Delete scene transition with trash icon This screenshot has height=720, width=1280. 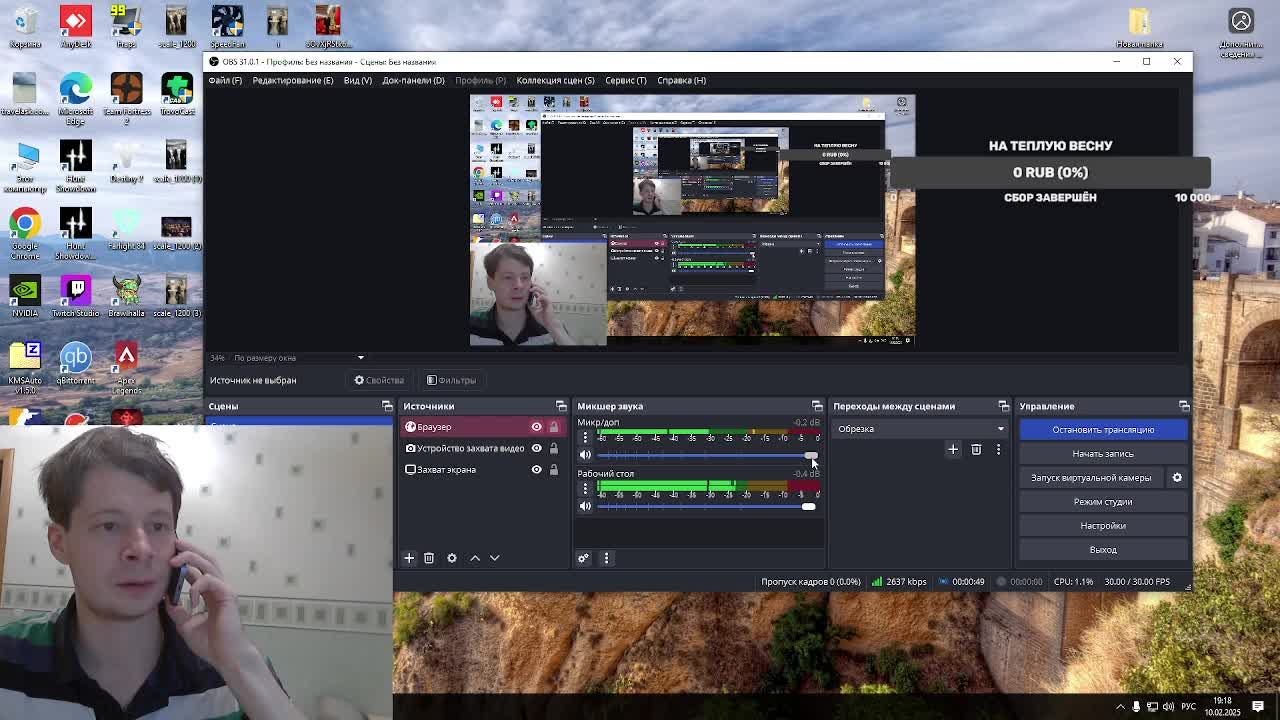pos(976,449)
